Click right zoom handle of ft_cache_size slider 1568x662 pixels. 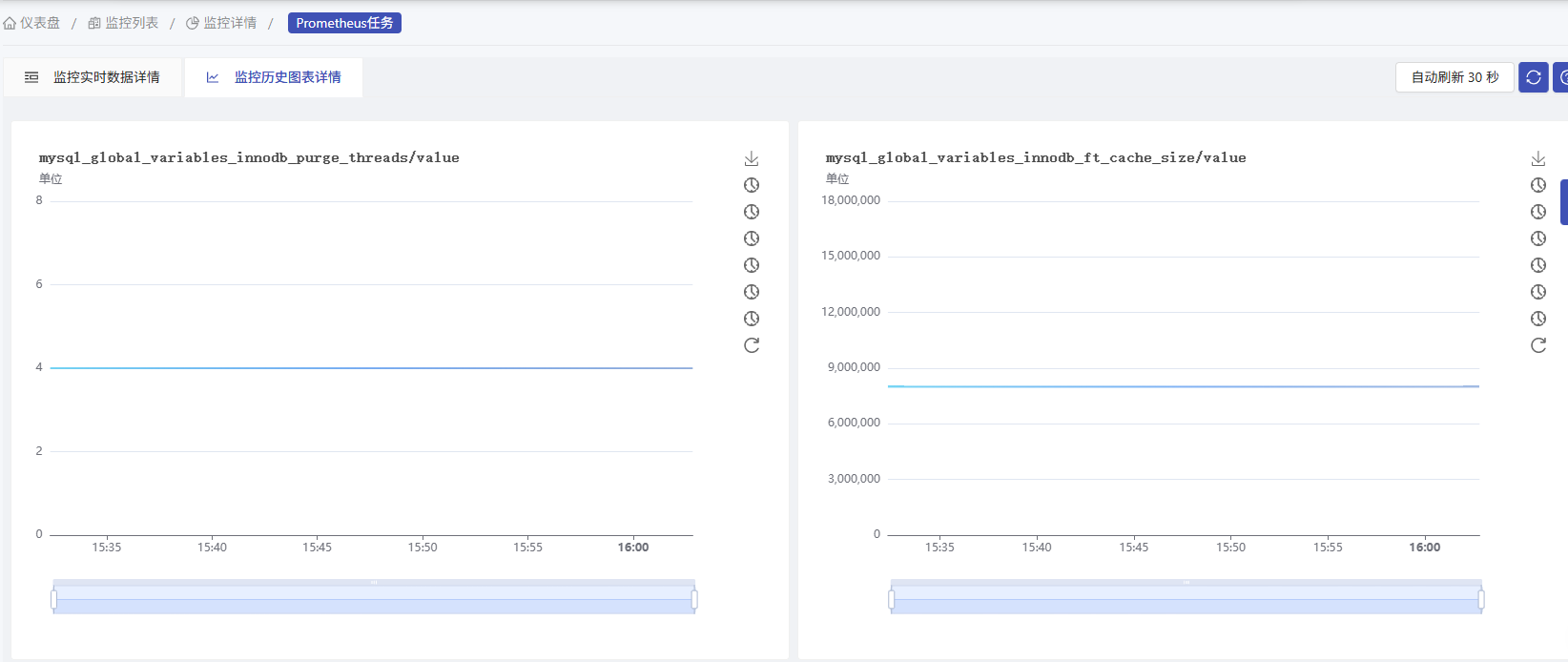[1481, 599]
